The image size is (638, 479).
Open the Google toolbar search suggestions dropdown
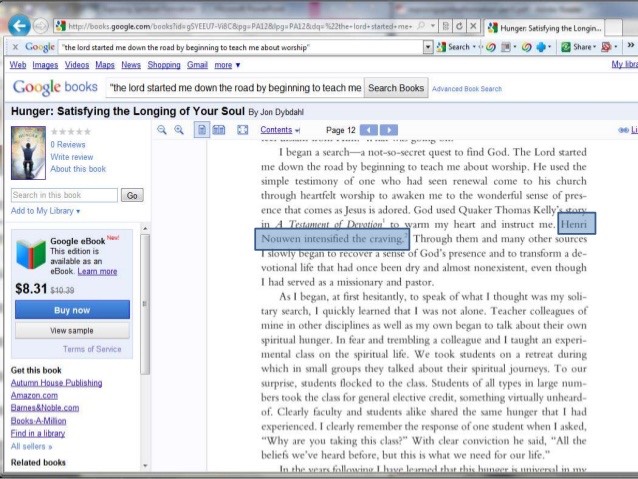click(428, 47)
